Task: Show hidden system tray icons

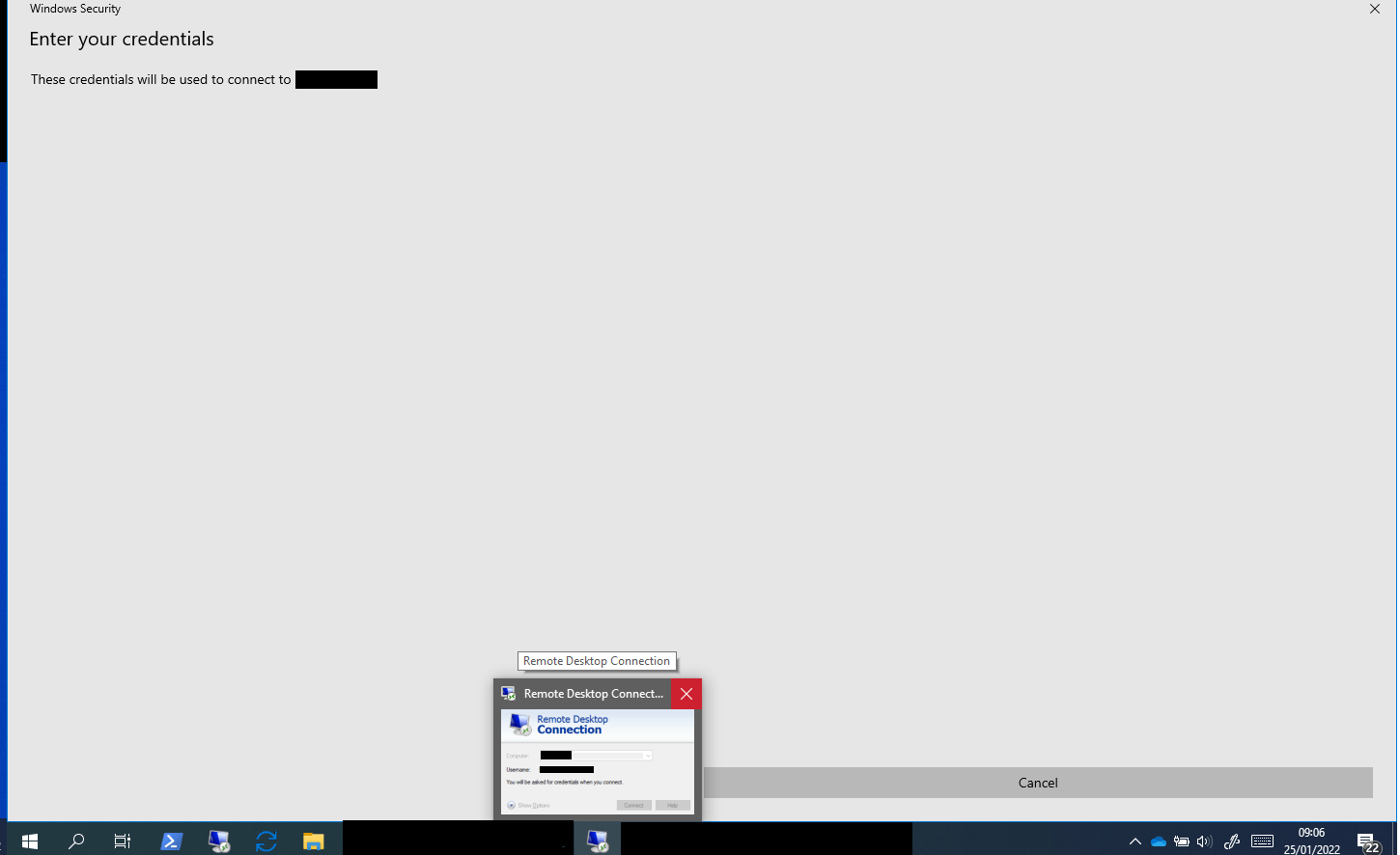Action: pyautogui.click(x=1135, y=841)
